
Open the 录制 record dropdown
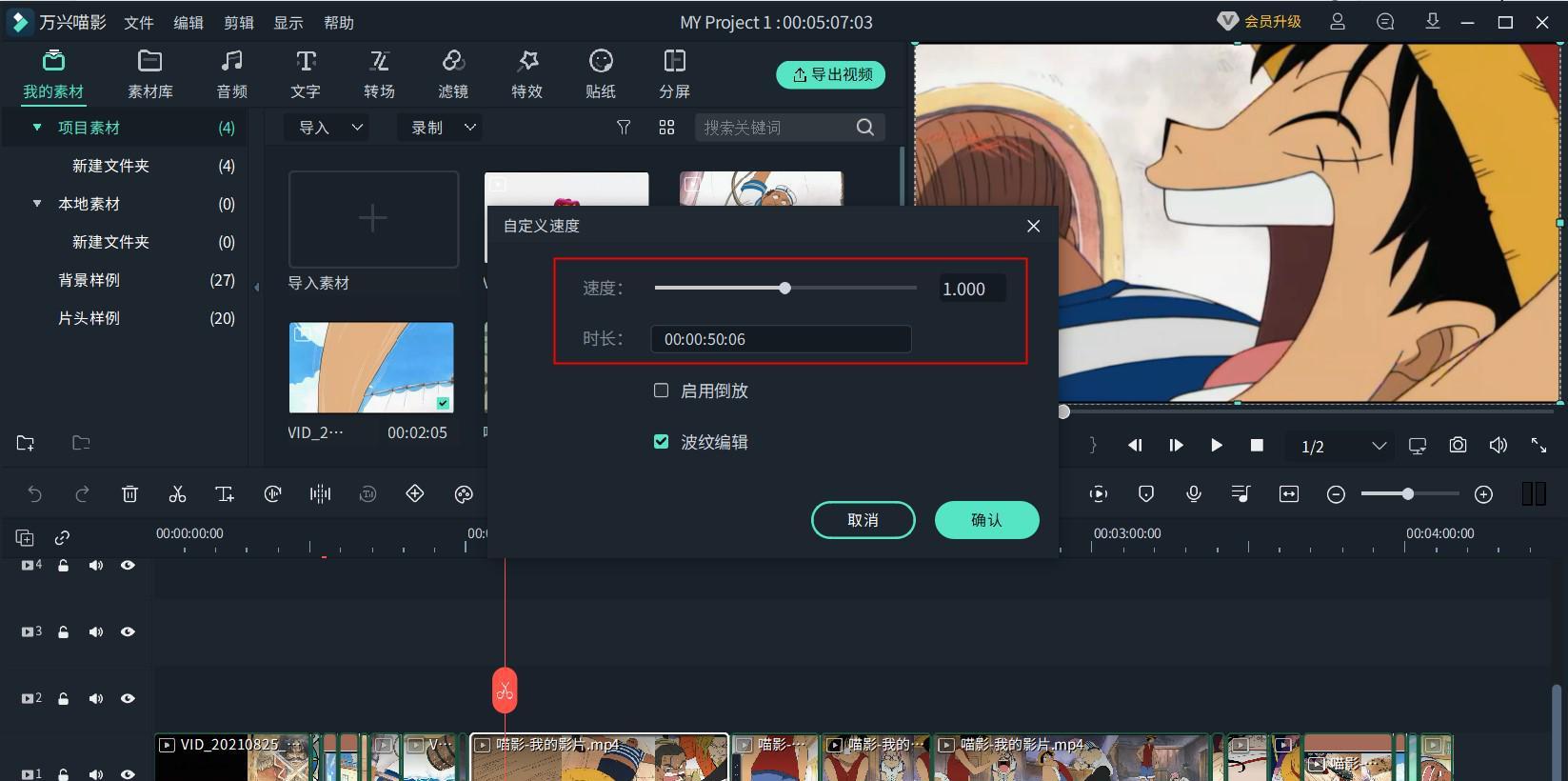tap(440, 128)
